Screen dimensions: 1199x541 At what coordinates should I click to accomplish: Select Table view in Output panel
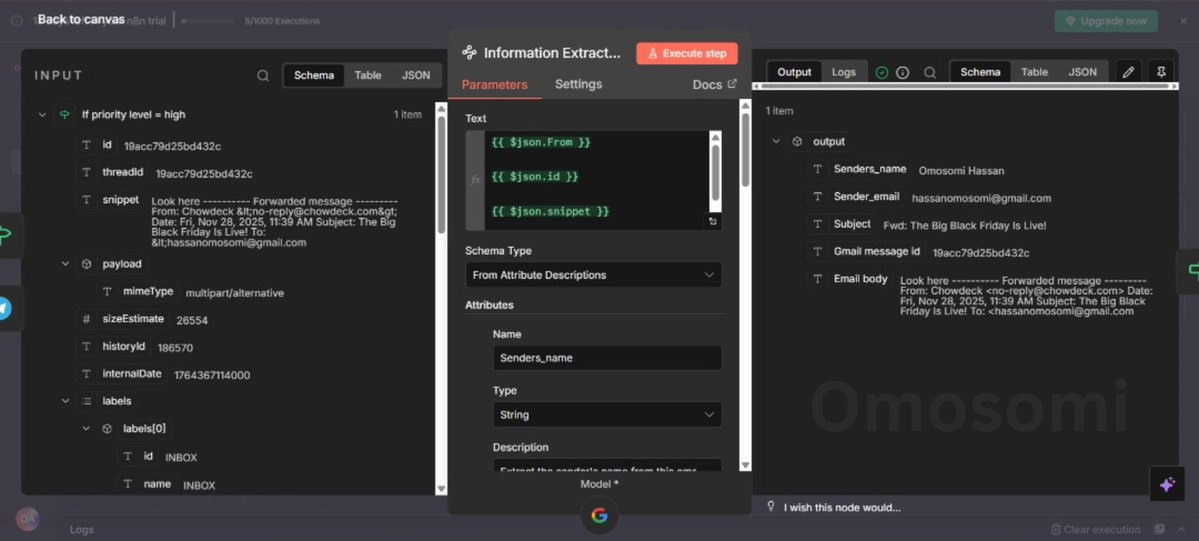(x=1035, y=72)
